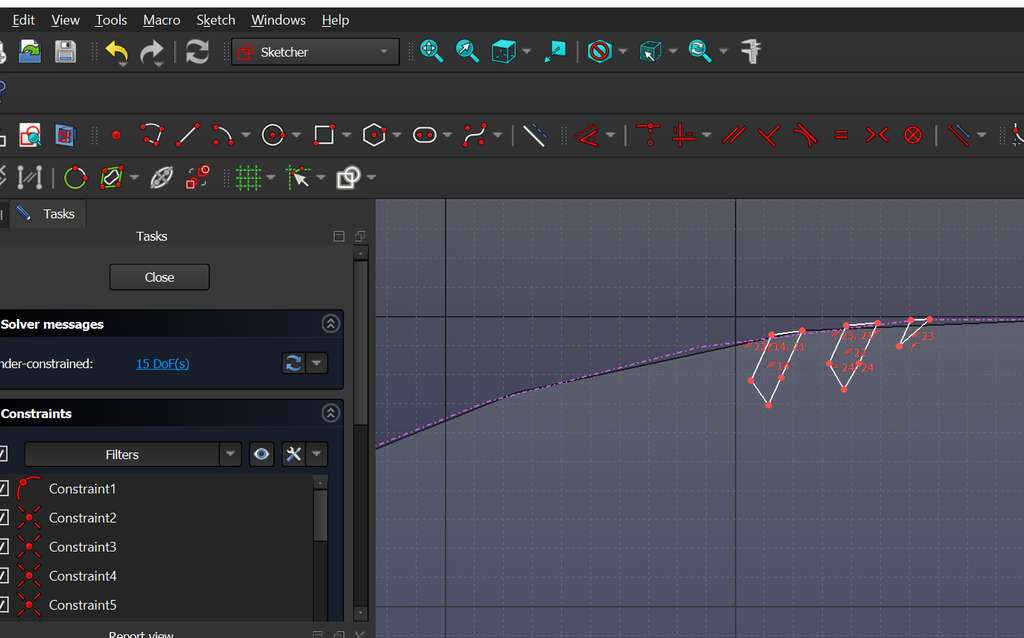This screenshot has width=1024, height=638.
Task: Click the solver refresh button
Action: coord(293,363)
